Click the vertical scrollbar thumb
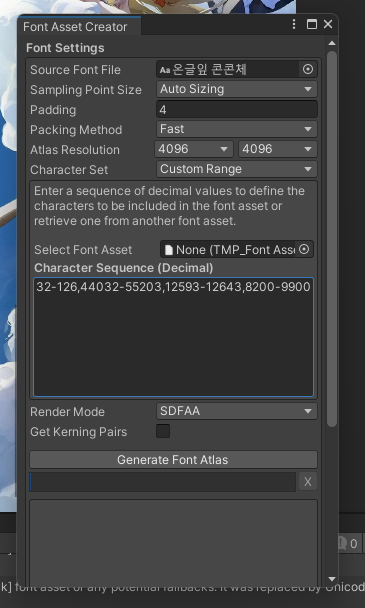Viewport: 365px width, 608px height. [x=332, y=238]
